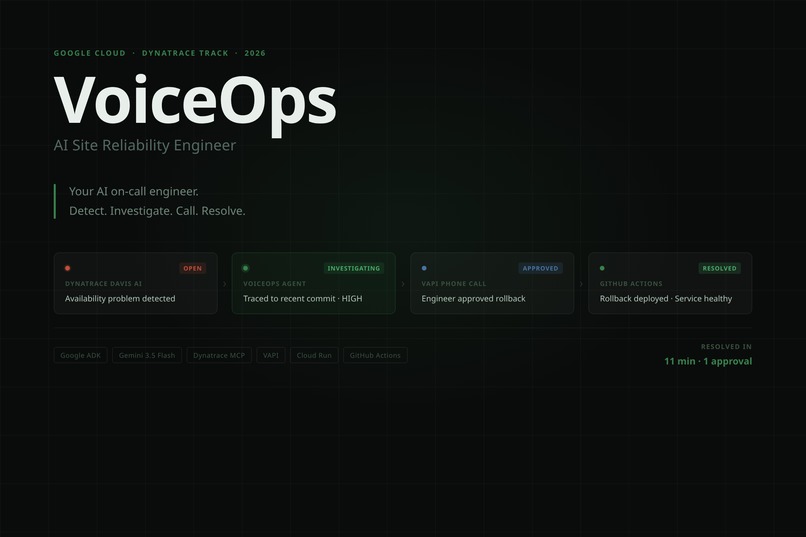Click the green dot on the GitHub Actions card
Image resolution: width=806 pixels, height=537 pixels.
click(x=602, y=268)
